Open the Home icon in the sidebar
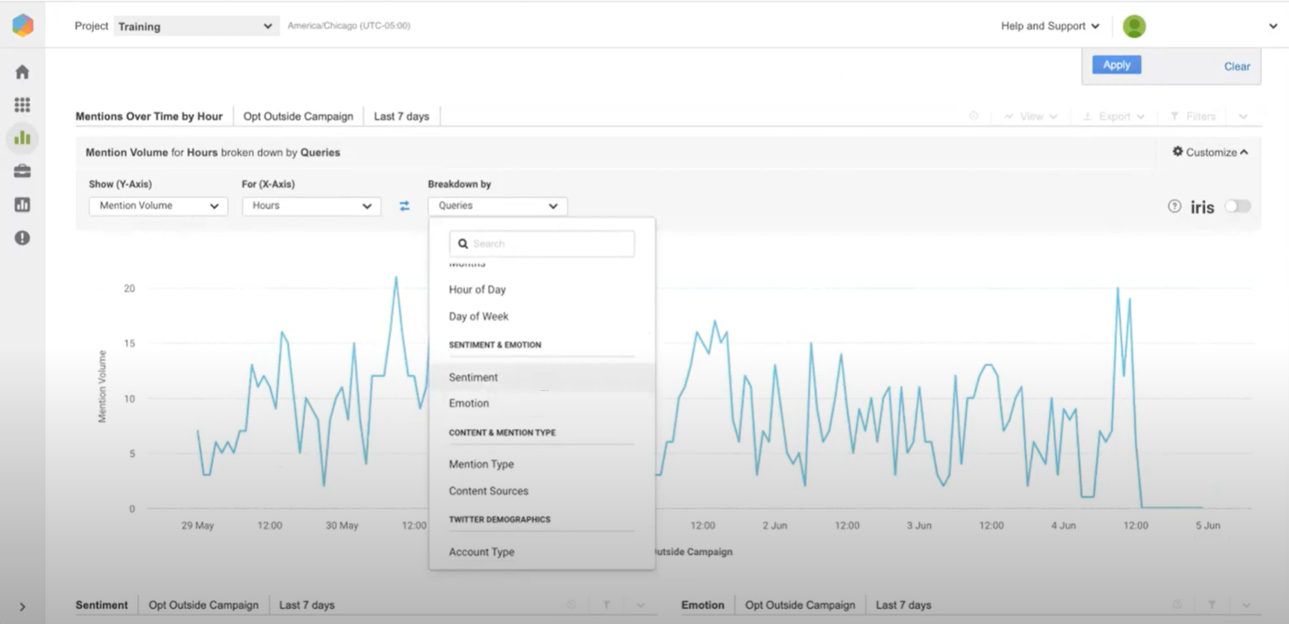 pos(21,71)
